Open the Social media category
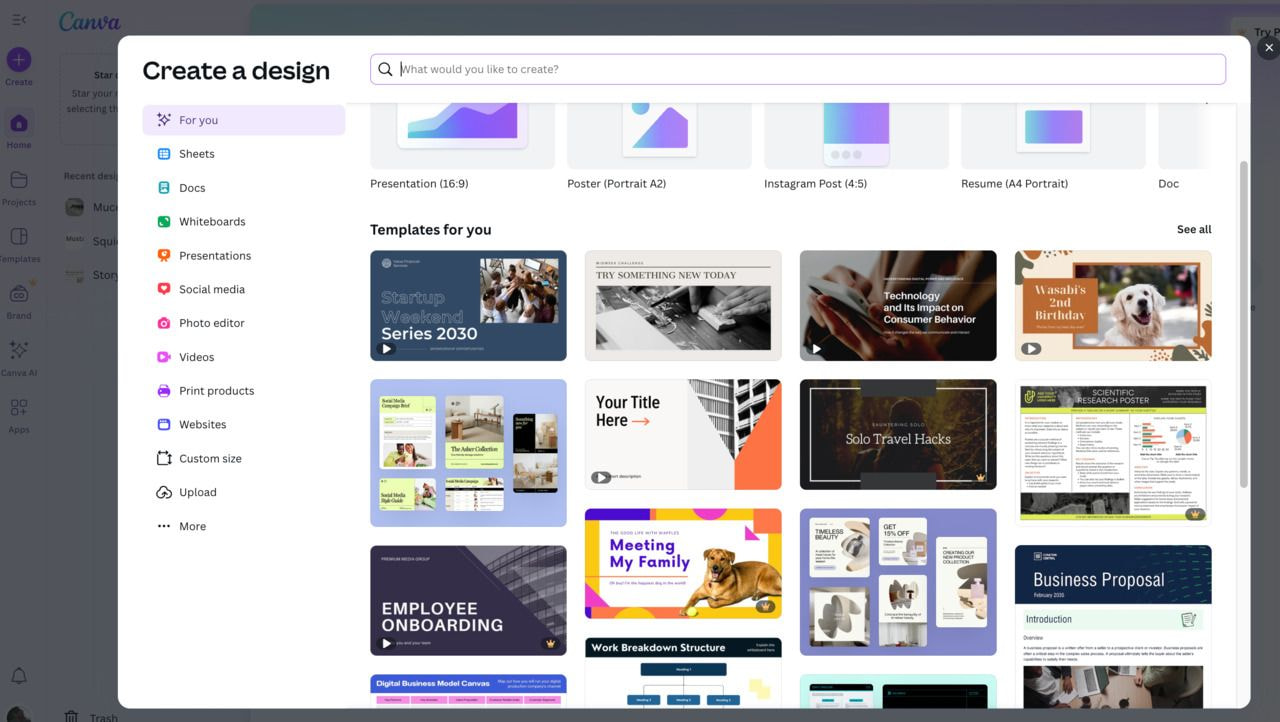This screenshot has height=722, width=1280. pos(211,289)
